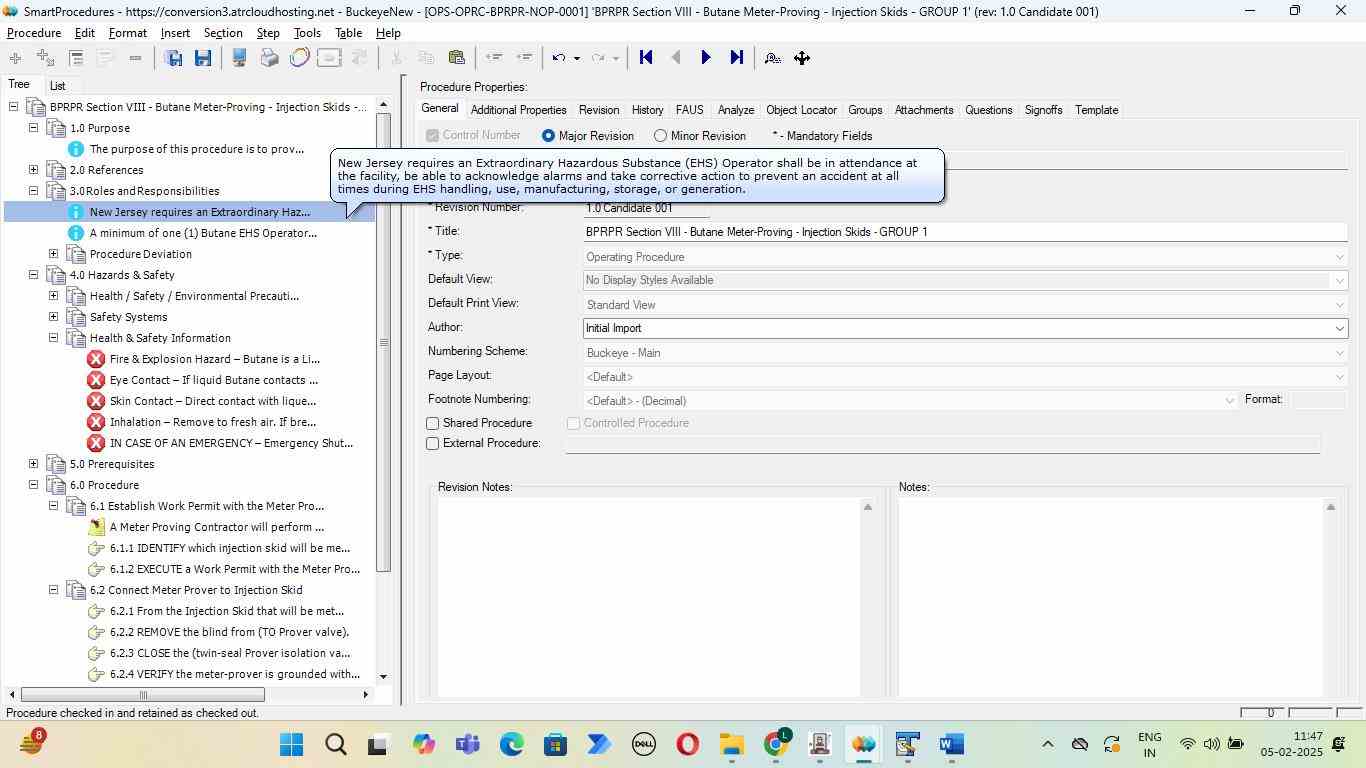This screenshot has width=1366, height=768.
Task: Expand the Procedure Deviation node
Action: (54, 254)
